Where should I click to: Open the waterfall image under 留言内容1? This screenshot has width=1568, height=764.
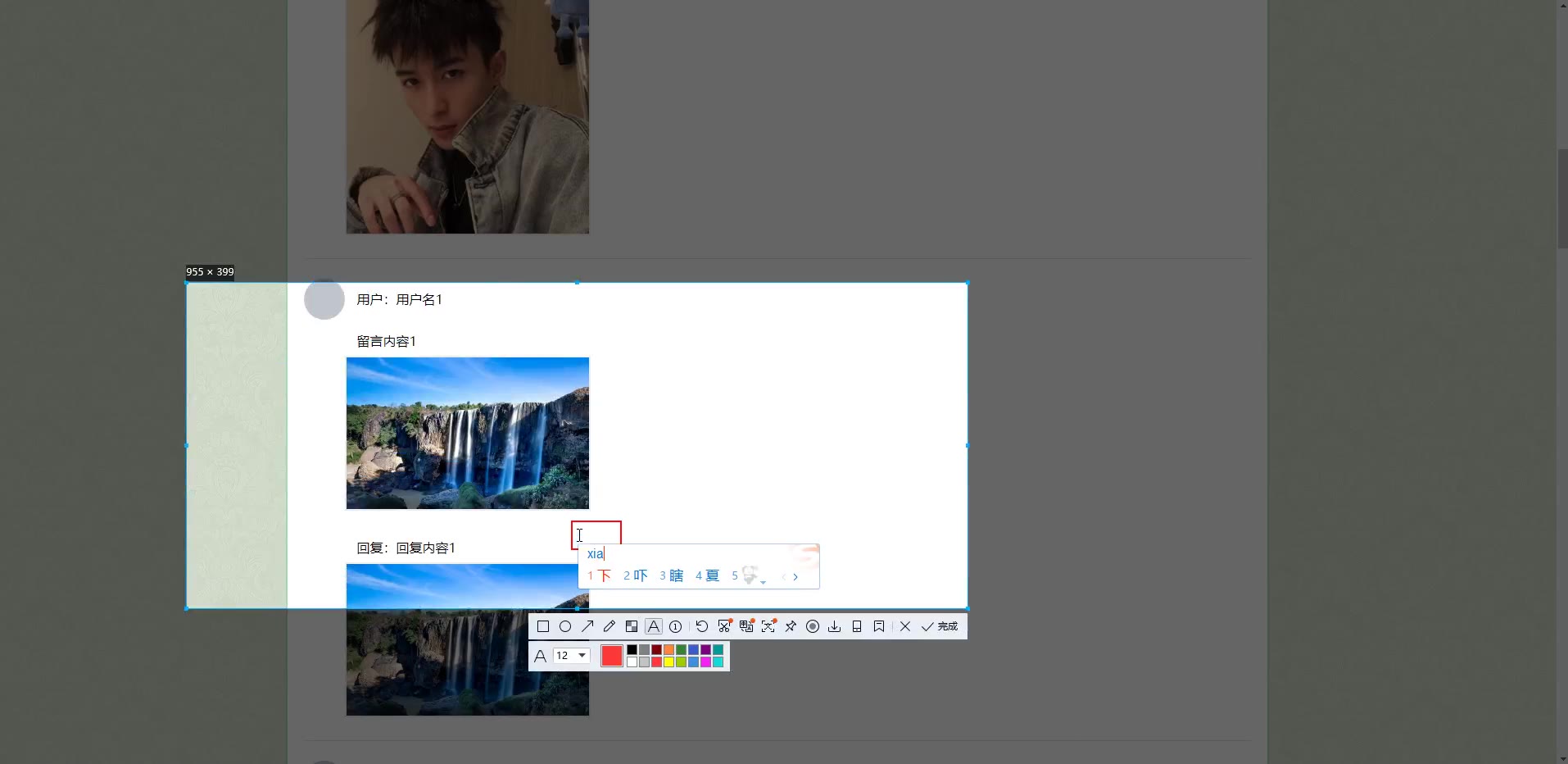click(468, 434)
